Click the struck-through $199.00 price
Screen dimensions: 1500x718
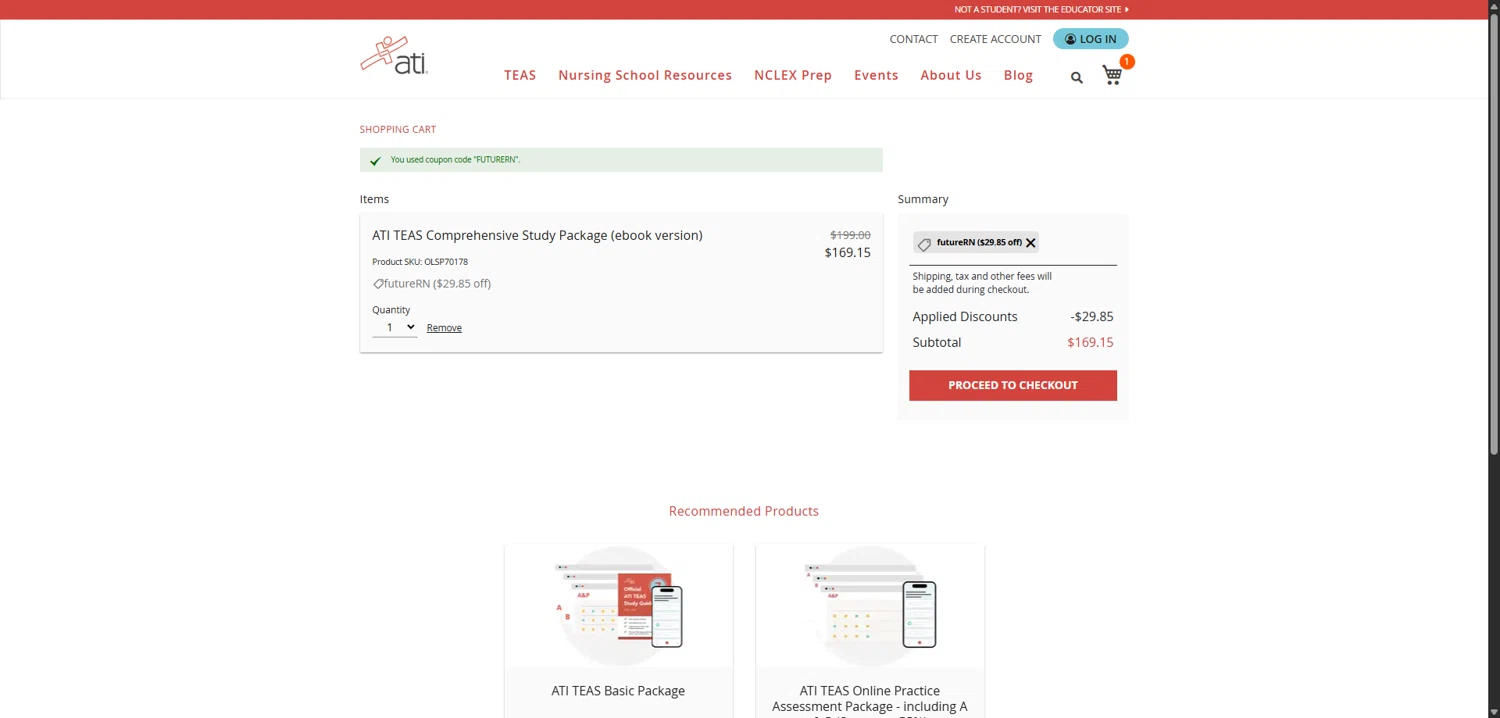click(850, 235)
